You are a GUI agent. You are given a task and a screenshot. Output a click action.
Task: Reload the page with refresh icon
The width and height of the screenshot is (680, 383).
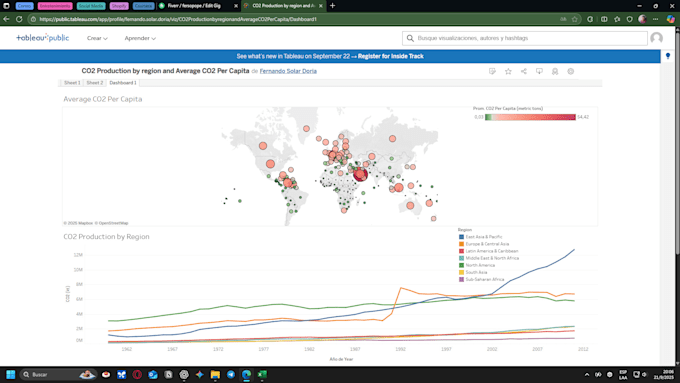point(19,19)
